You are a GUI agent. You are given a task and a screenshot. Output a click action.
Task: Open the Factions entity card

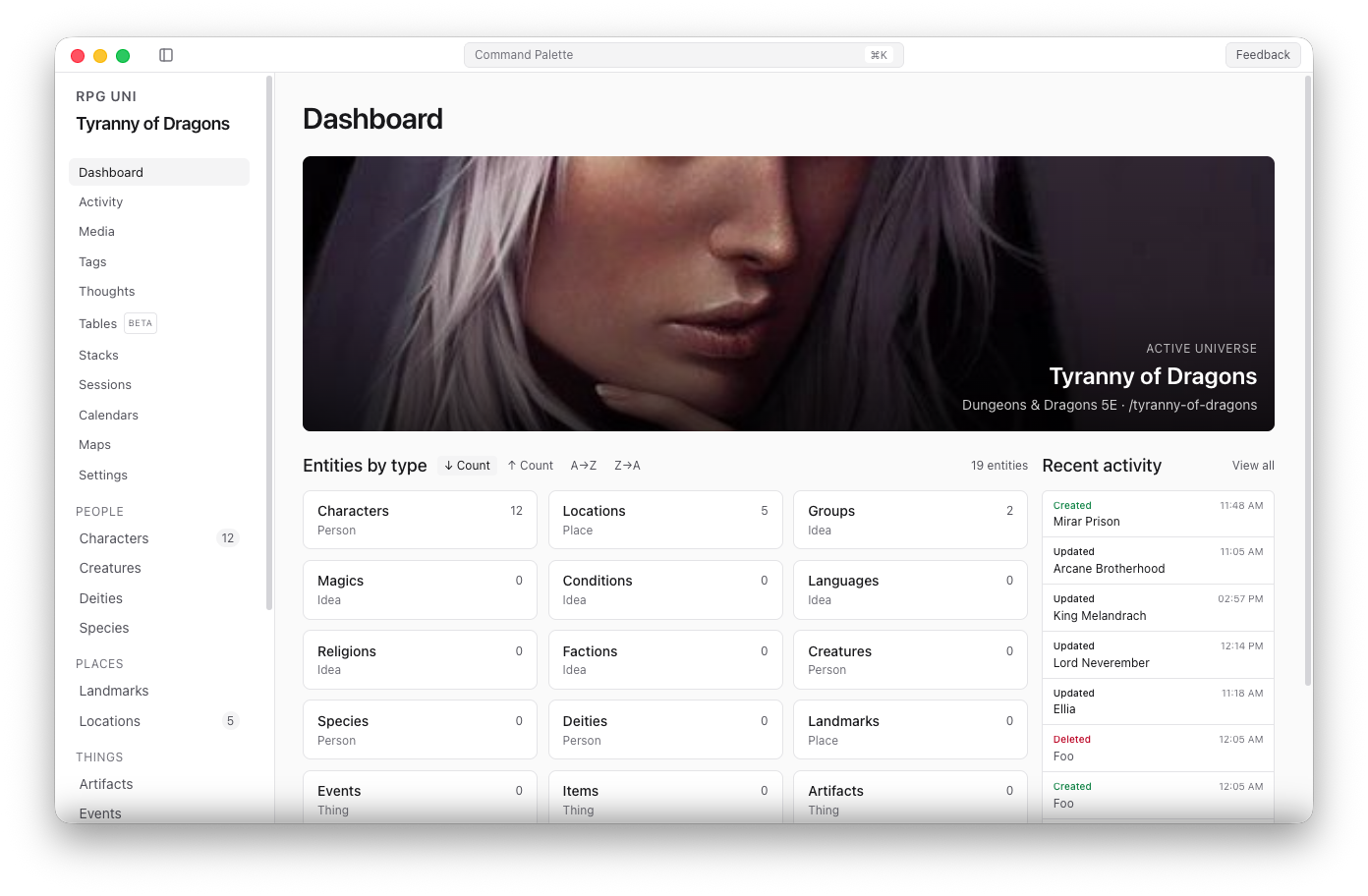coord(665,660)
